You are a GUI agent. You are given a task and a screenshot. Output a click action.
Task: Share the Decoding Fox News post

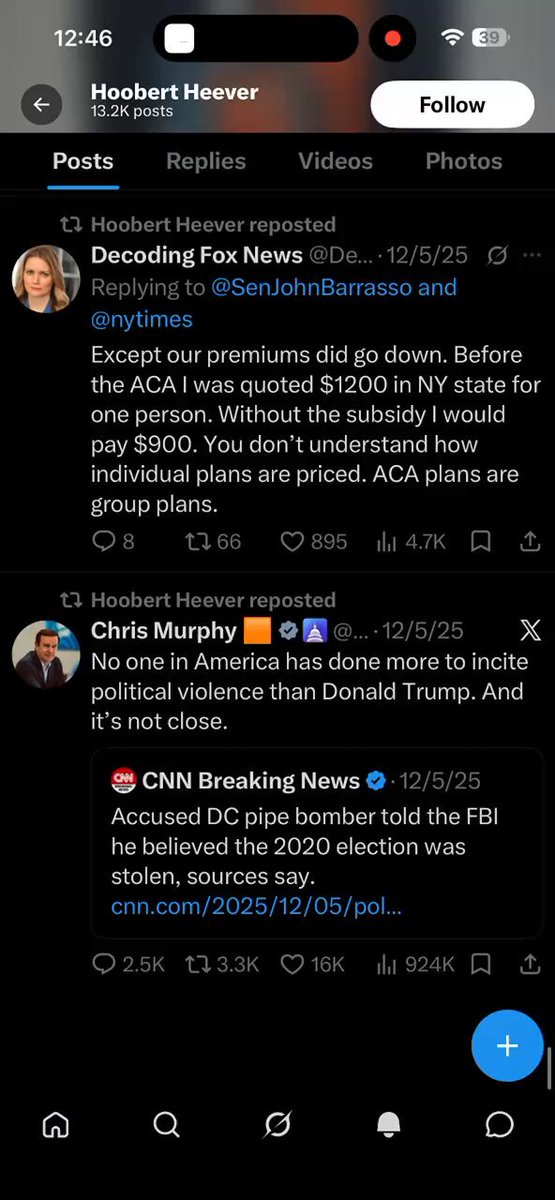(x=530, y=542)
